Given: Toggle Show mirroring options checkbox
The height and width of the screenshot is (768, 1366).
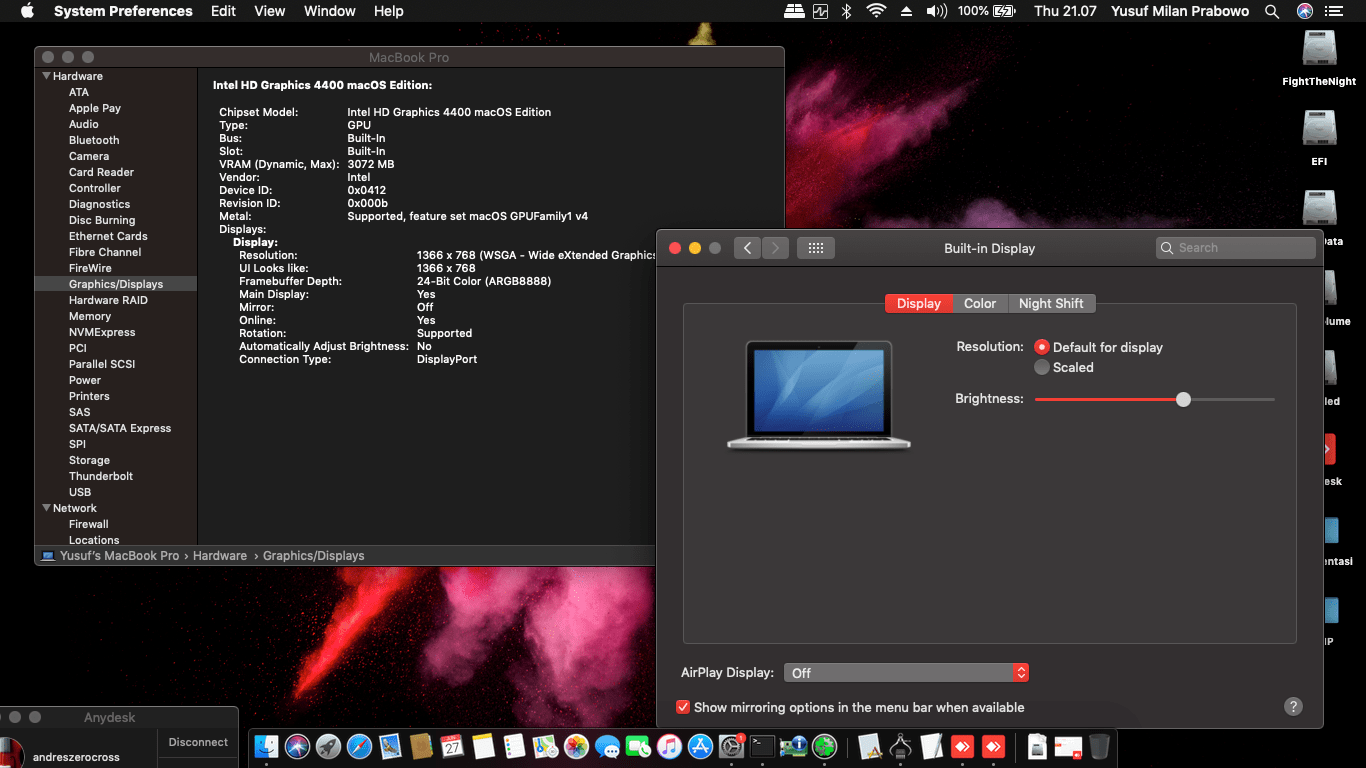Looking at the screenshot, I should [683, 707].
